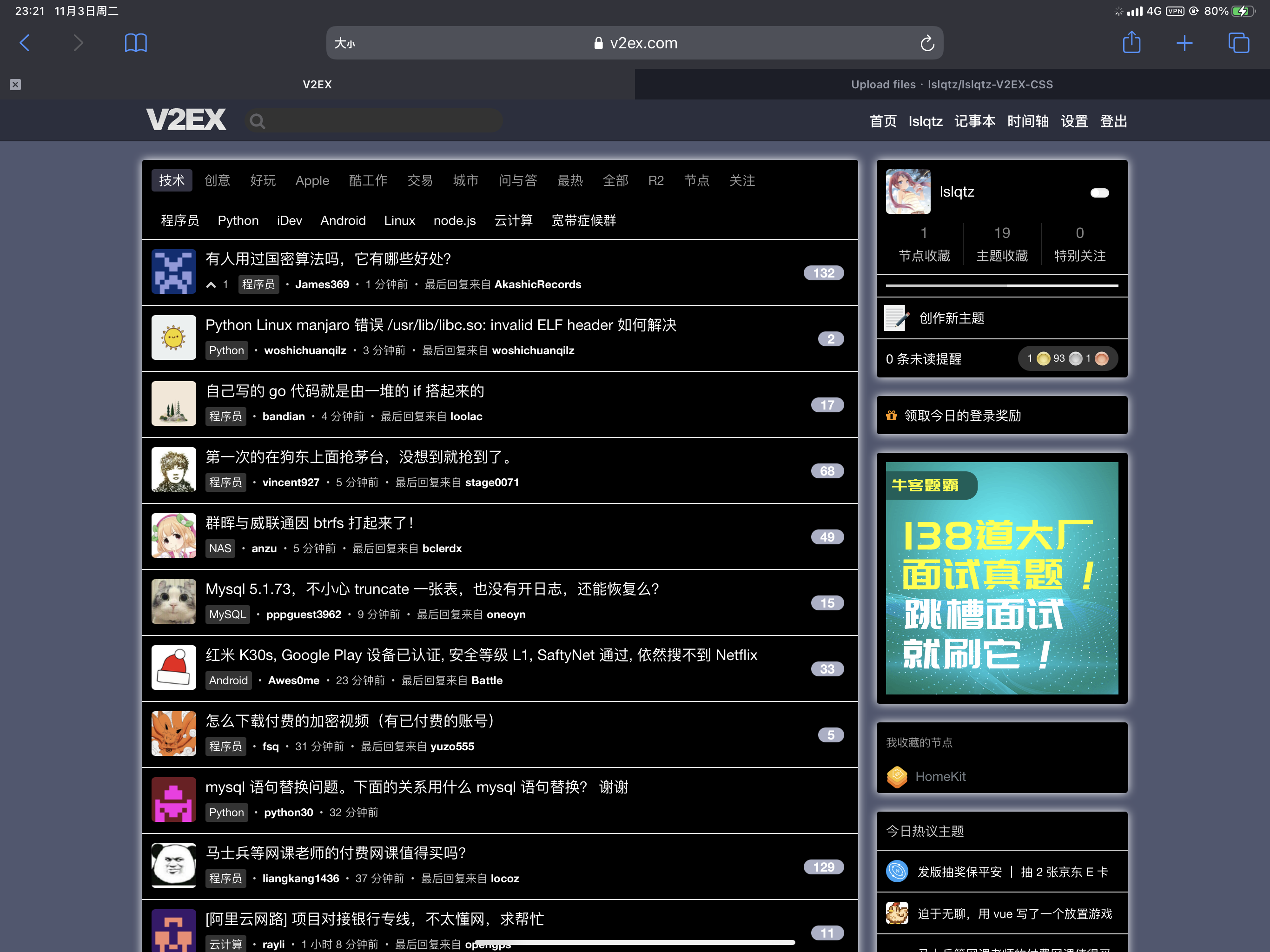Screen dimensions: 1270x952
Task: Click compose icon next to 创作新主题
Action: [896, 318]
